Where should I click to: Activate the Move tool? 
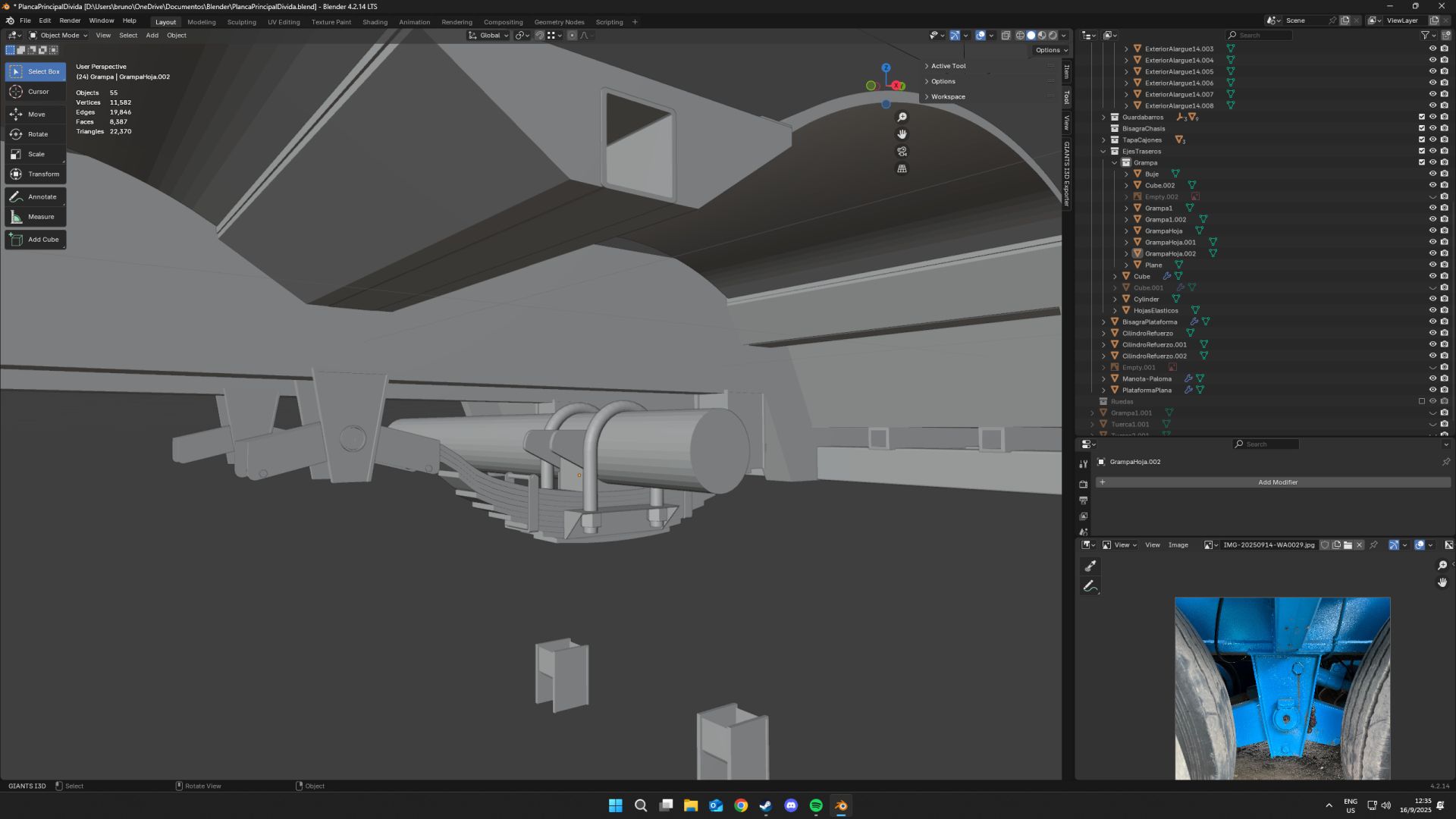click(36, 115)
